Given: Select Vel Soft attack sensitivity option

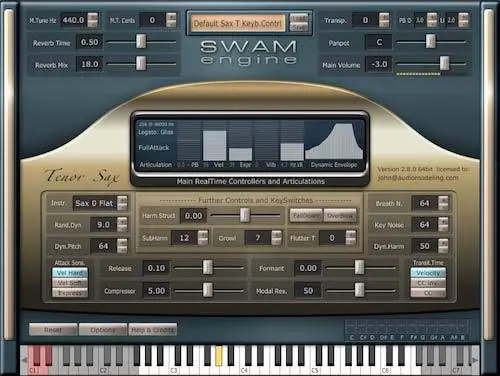Looking at the screenshot, I should pos(70,283).
